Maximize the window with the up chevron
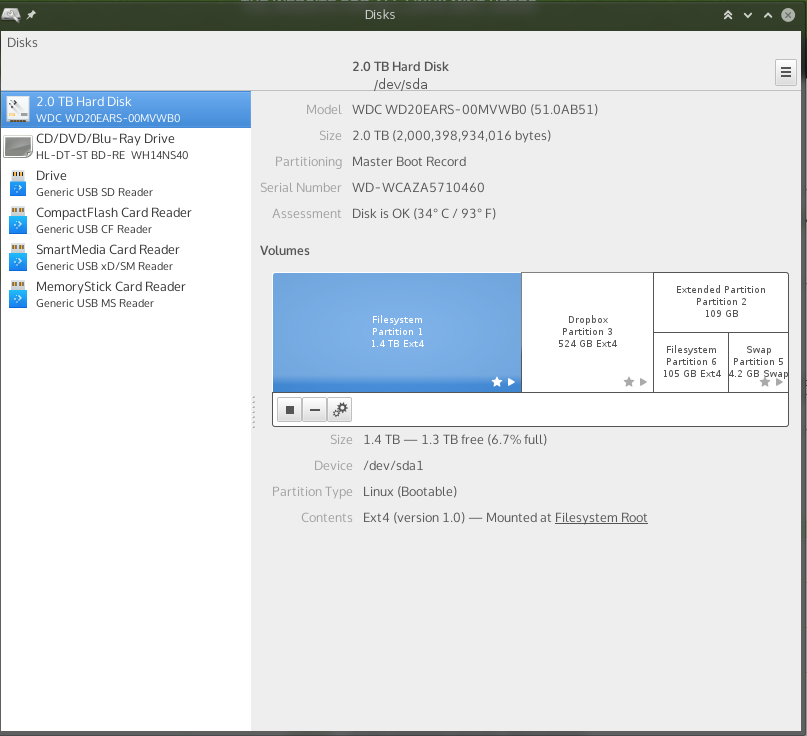 (x=768, y=15)
